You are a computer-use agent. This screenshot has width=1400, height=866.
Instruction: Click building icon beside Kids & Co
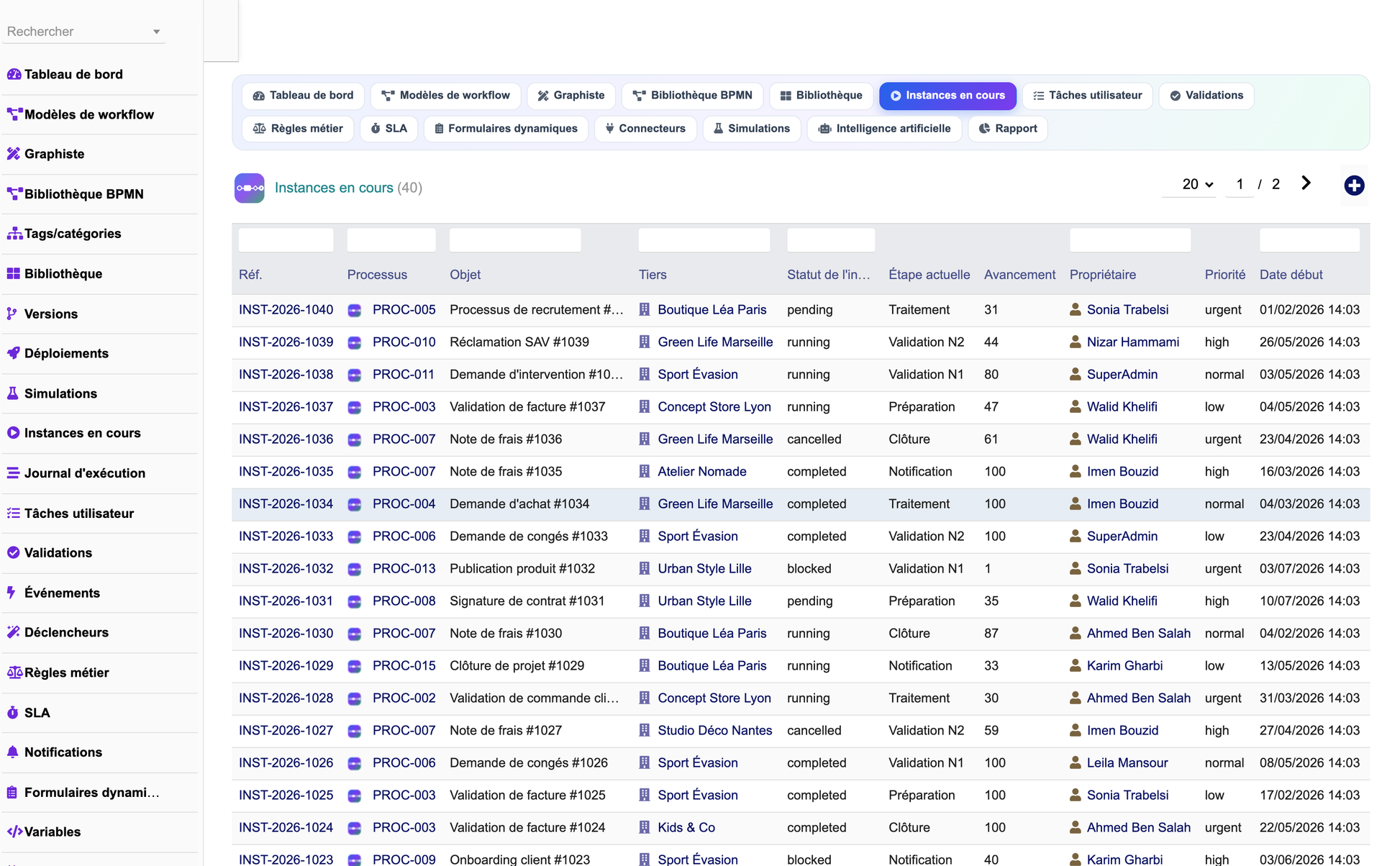[645, 827]
